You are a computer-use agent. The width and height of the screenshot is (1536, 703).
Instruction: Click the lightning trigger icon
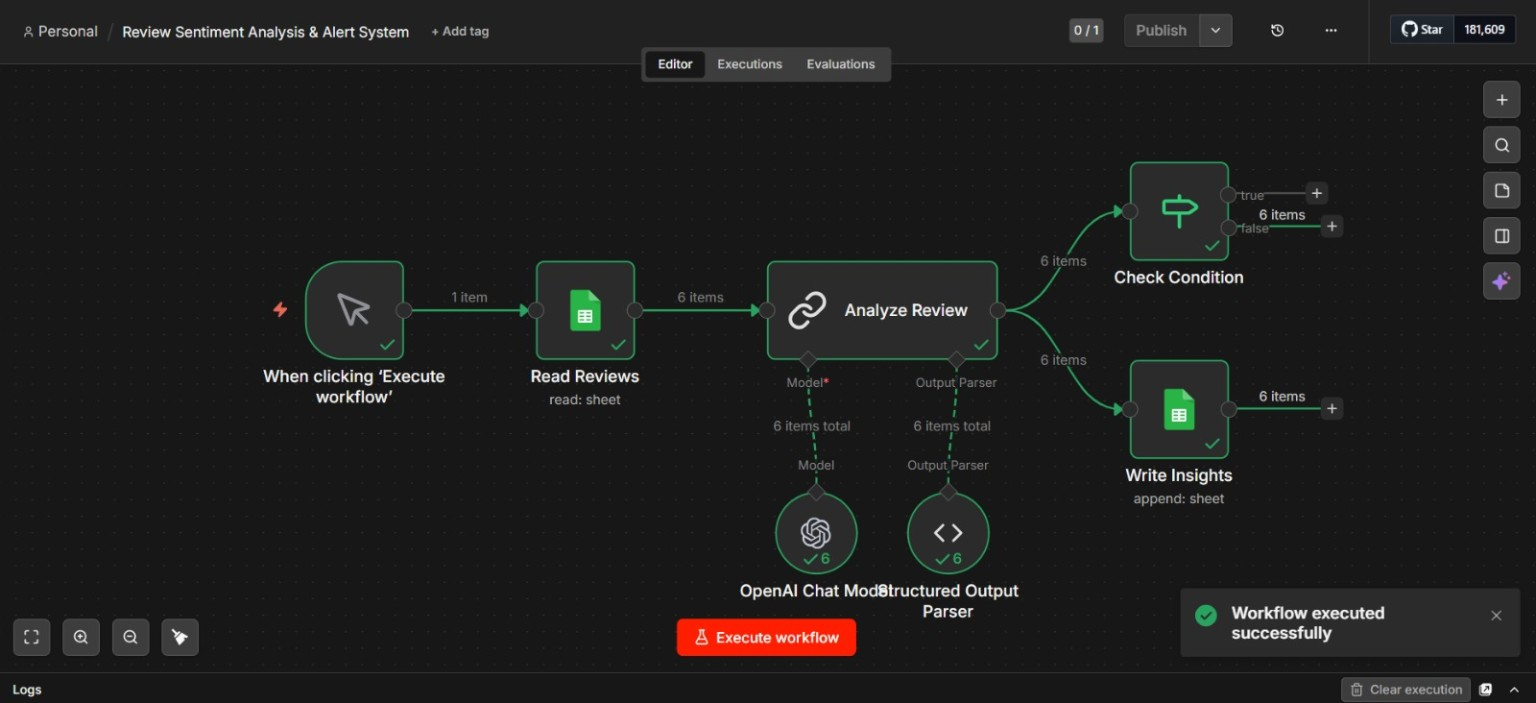coord(280,310)
